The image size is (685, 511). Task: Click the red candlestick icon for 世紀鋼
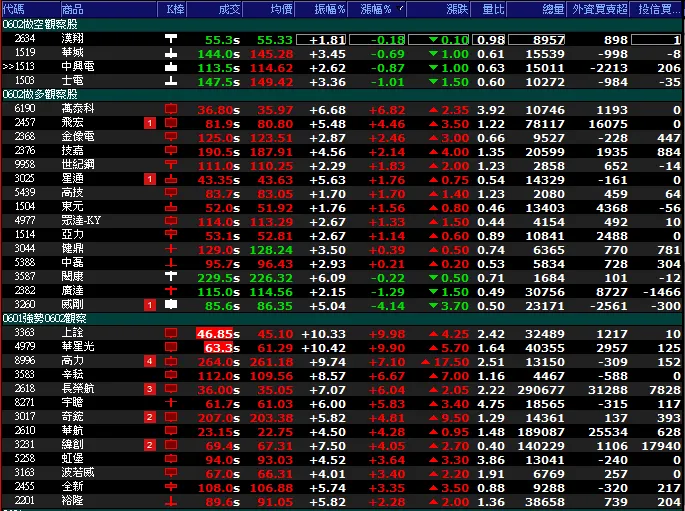(x=171, y=165)
